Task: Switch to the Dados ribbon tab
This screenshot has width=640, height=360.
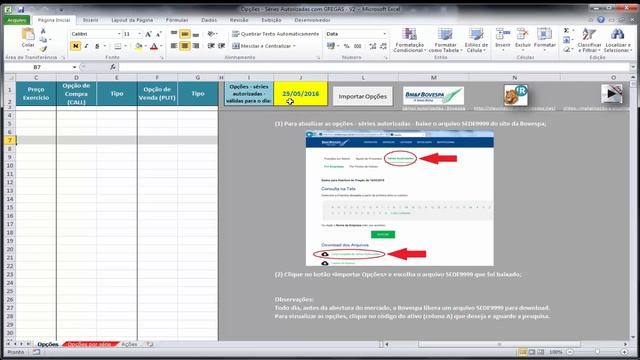Action: (209, 20)
